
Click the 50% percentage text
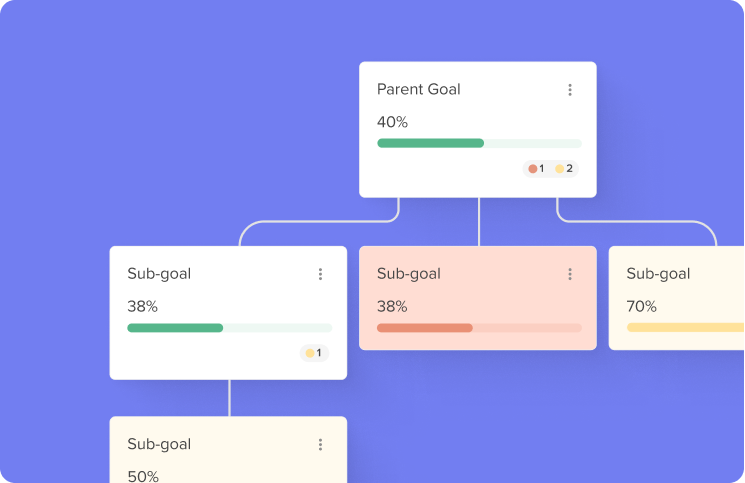coord(143,476)
